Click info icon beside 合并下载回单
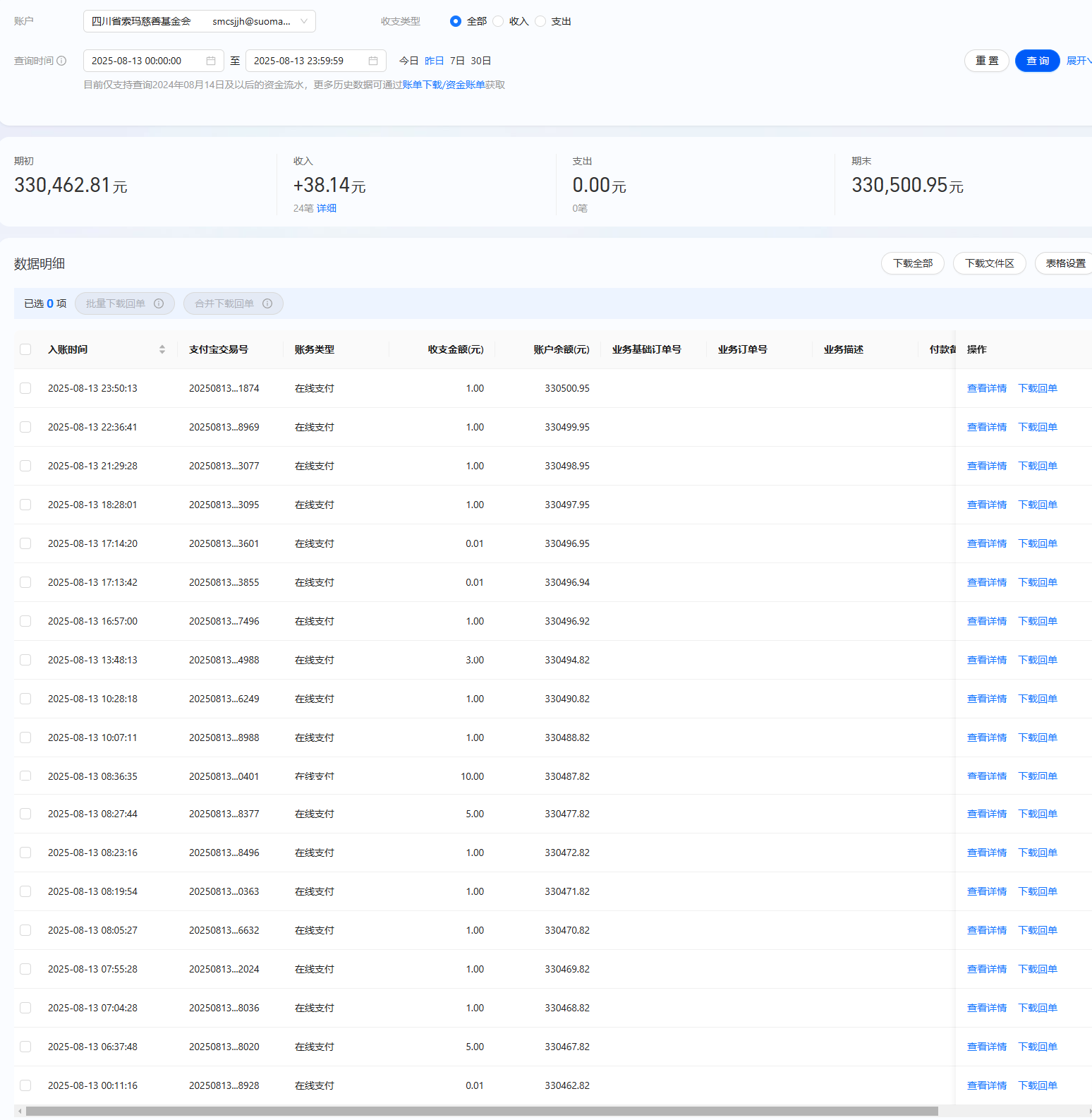The height and width of the screenshot is (1120, 1092). tap(267, 303)
